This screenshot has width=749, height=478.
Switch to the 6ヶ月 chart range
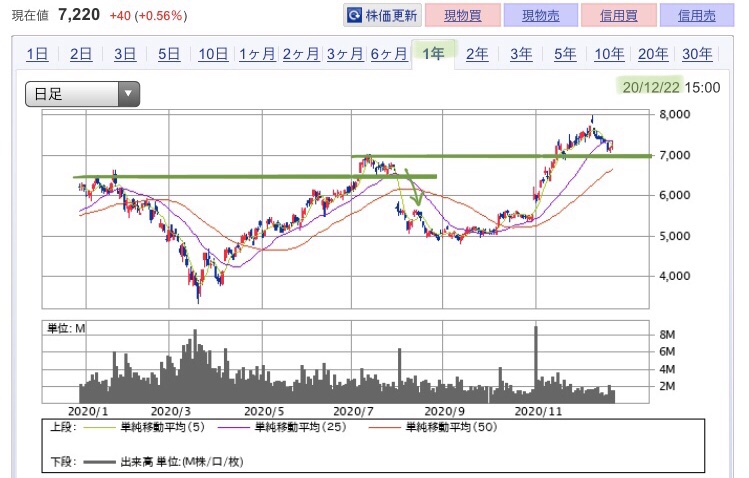(389, 54)
